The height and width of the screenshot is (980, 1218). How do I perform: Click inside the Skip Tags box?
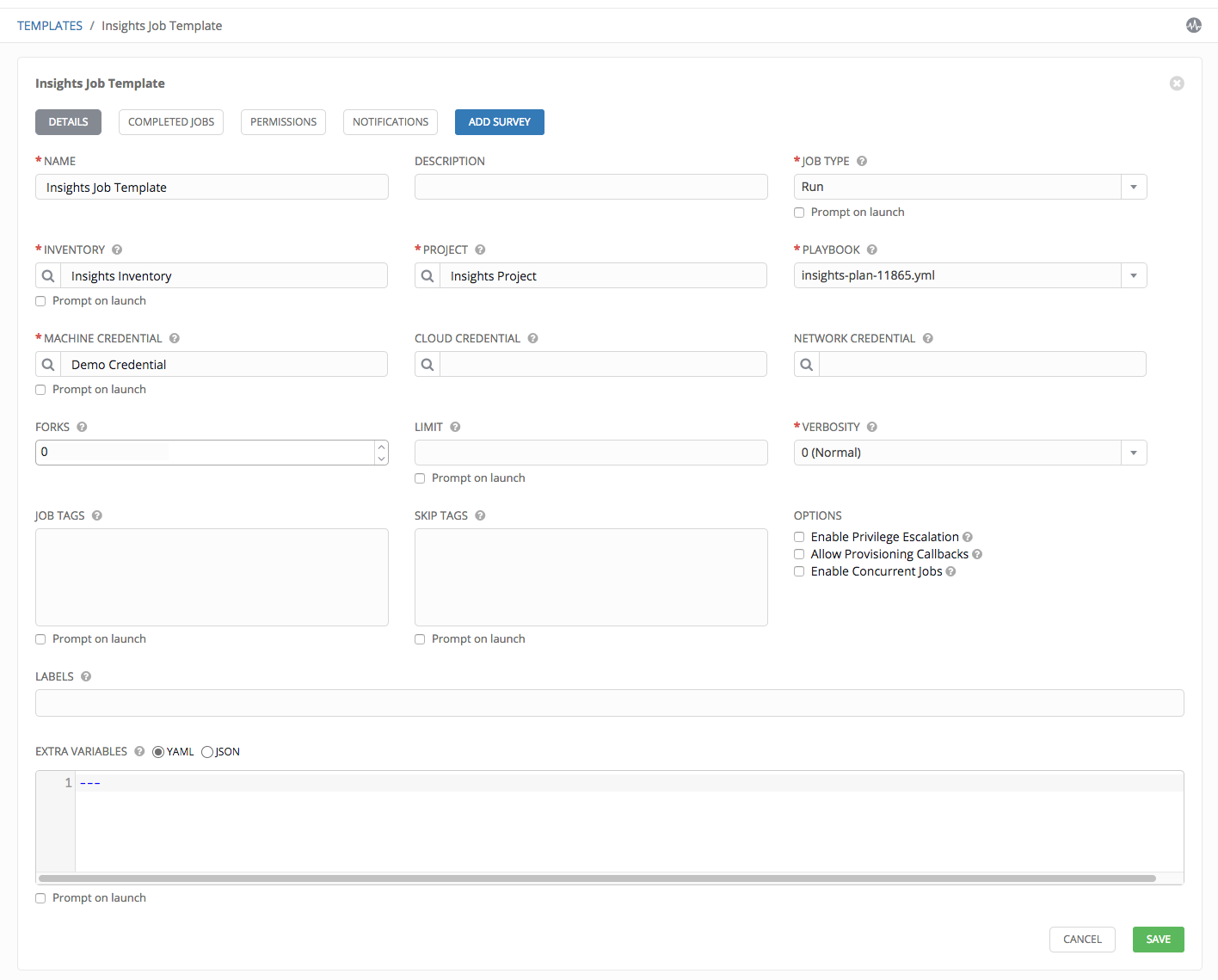click(591, 577)
